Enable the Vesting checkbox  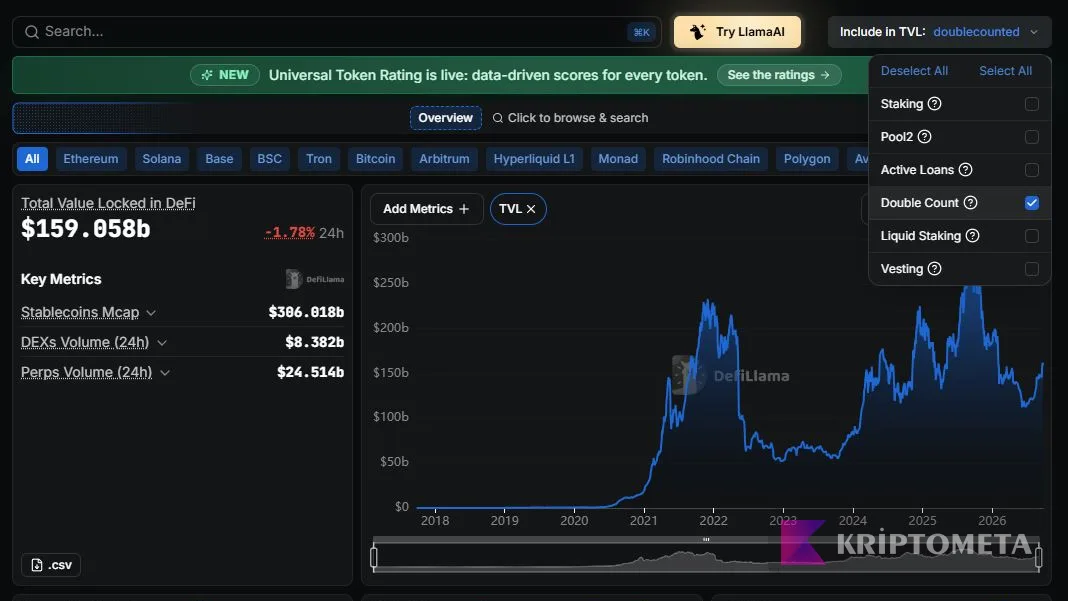click(1032, 269)
